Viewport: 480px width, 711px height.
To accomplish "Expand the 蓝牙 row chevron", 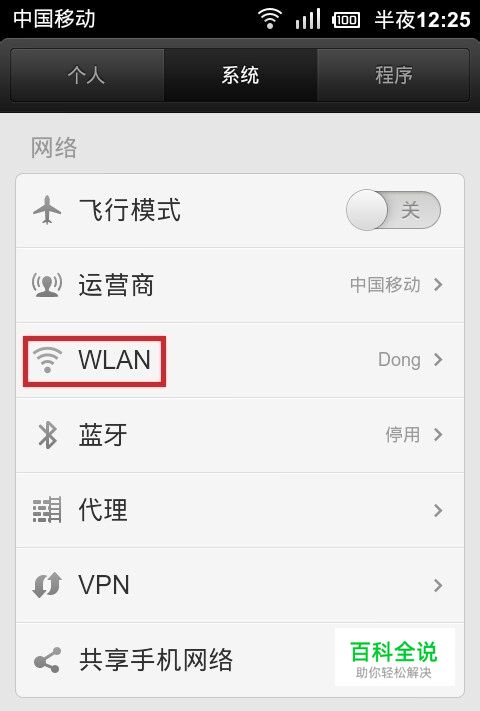I will point(438,434).
